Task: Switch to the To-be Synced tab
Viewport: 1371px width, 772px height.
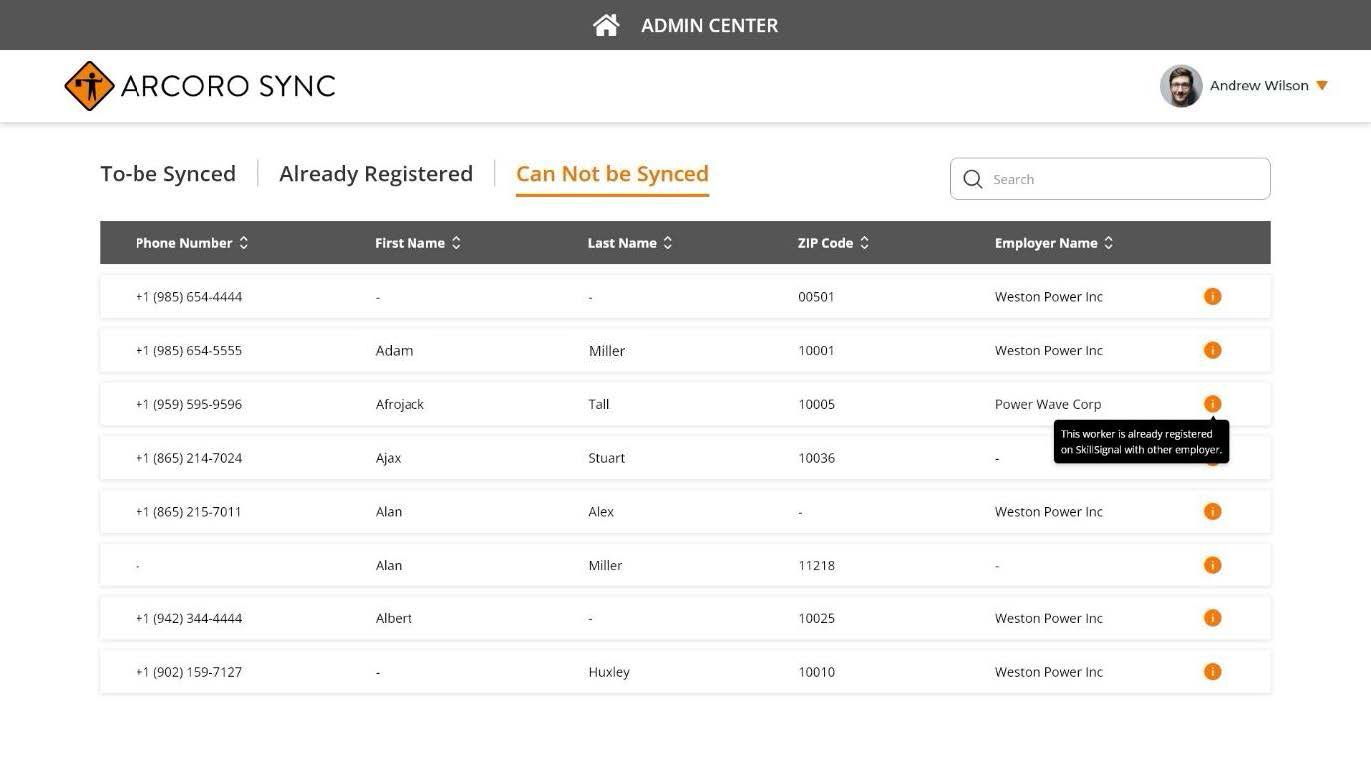Action: coord(168,174)
